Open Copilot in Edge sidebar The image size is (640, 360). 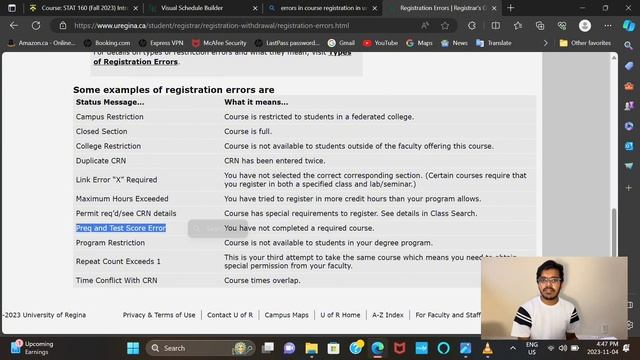pyautogui.click(x=629, y=26)
